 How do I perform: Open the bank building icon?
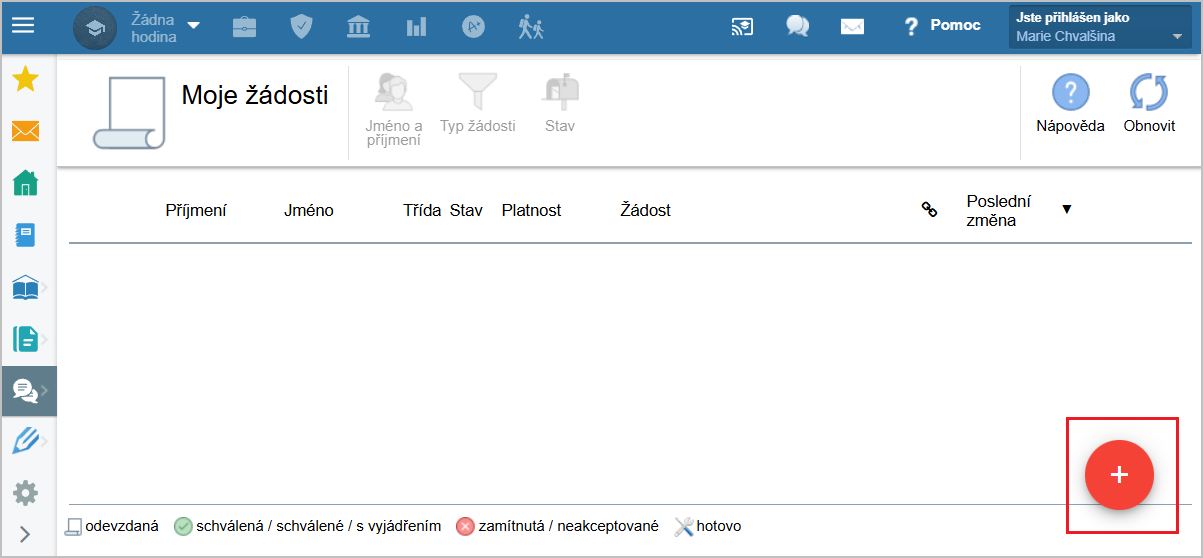[358, 27]
